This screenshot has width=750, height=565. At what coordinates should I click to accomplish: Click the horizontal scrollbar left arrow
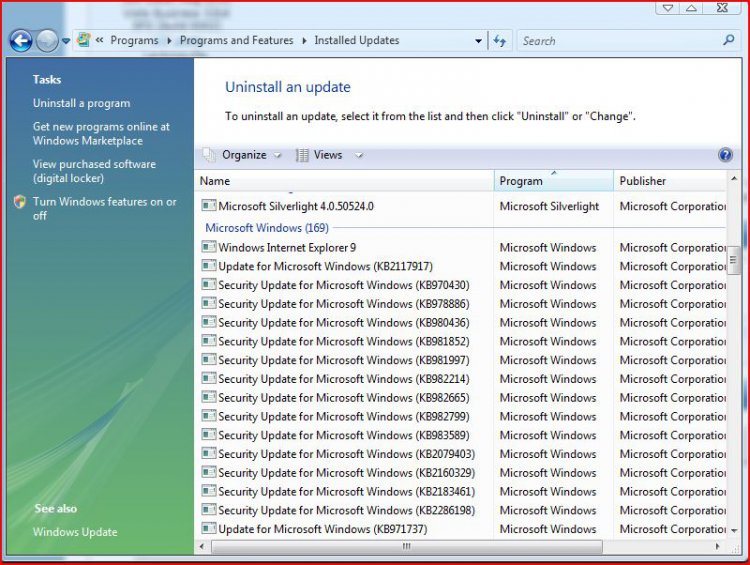[x=202, y=546]
